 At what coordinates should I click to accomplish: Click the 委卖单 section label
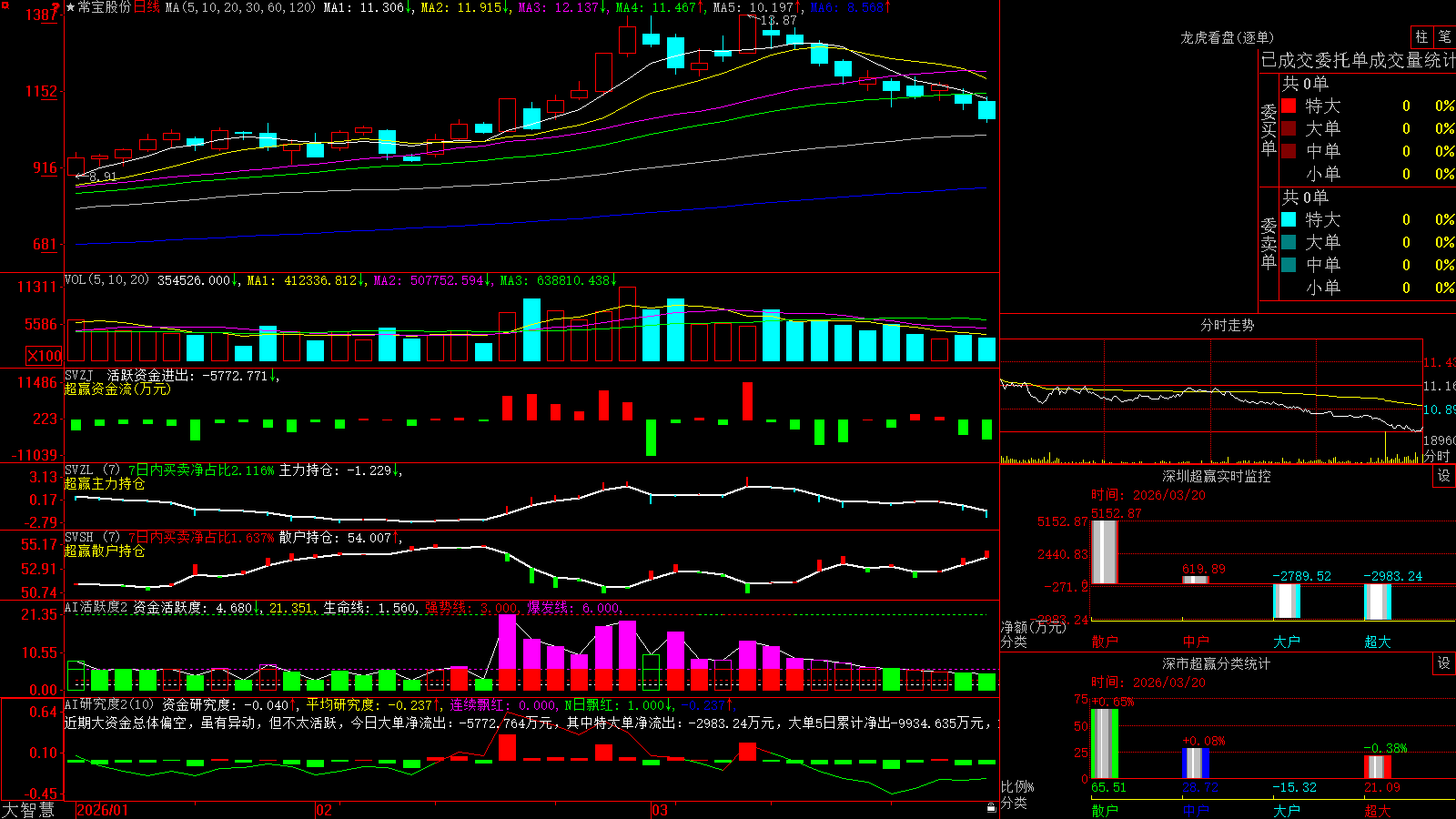[x=1269, y=242]
